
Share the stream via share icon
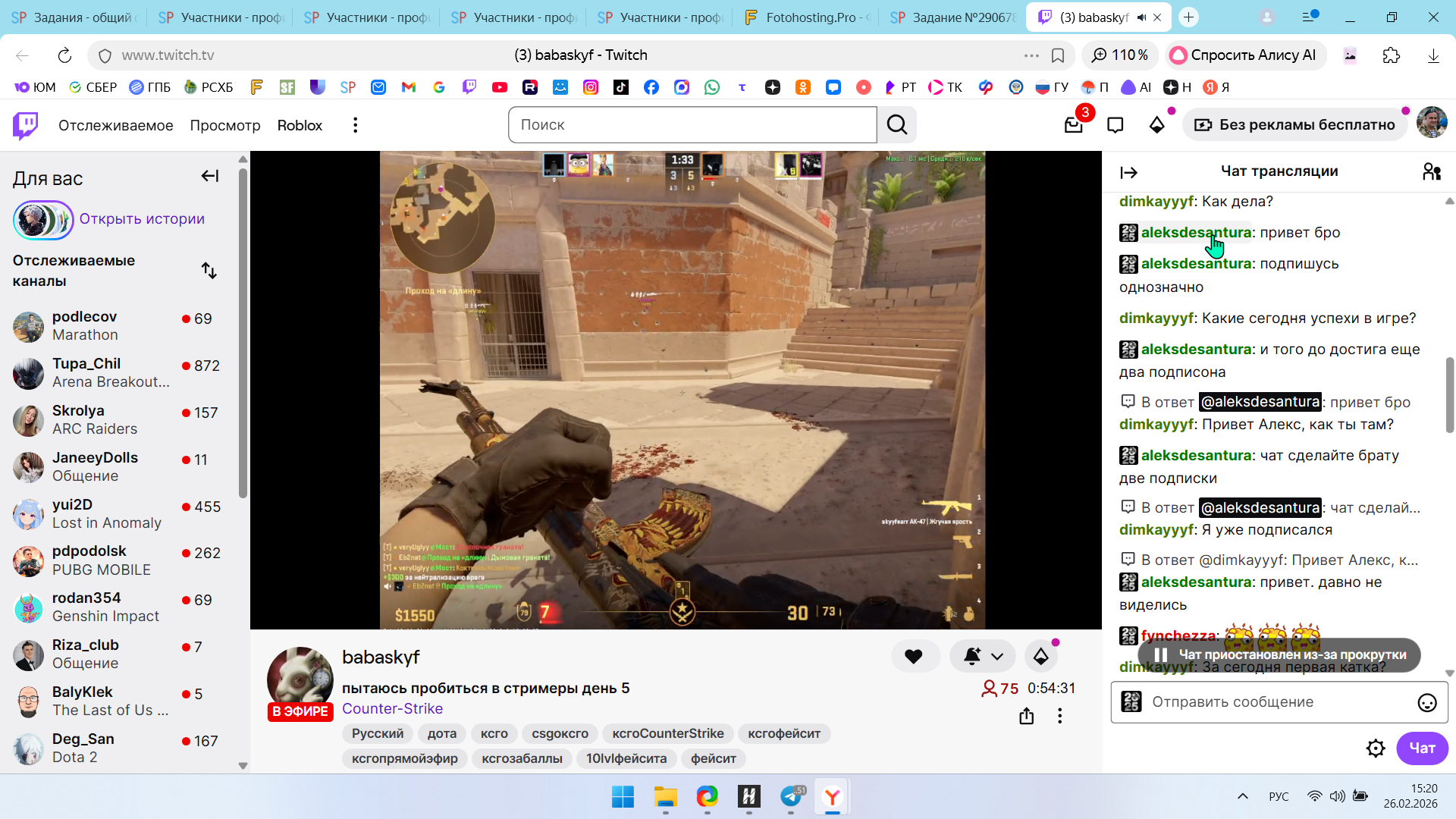(x=1026, y=716)
